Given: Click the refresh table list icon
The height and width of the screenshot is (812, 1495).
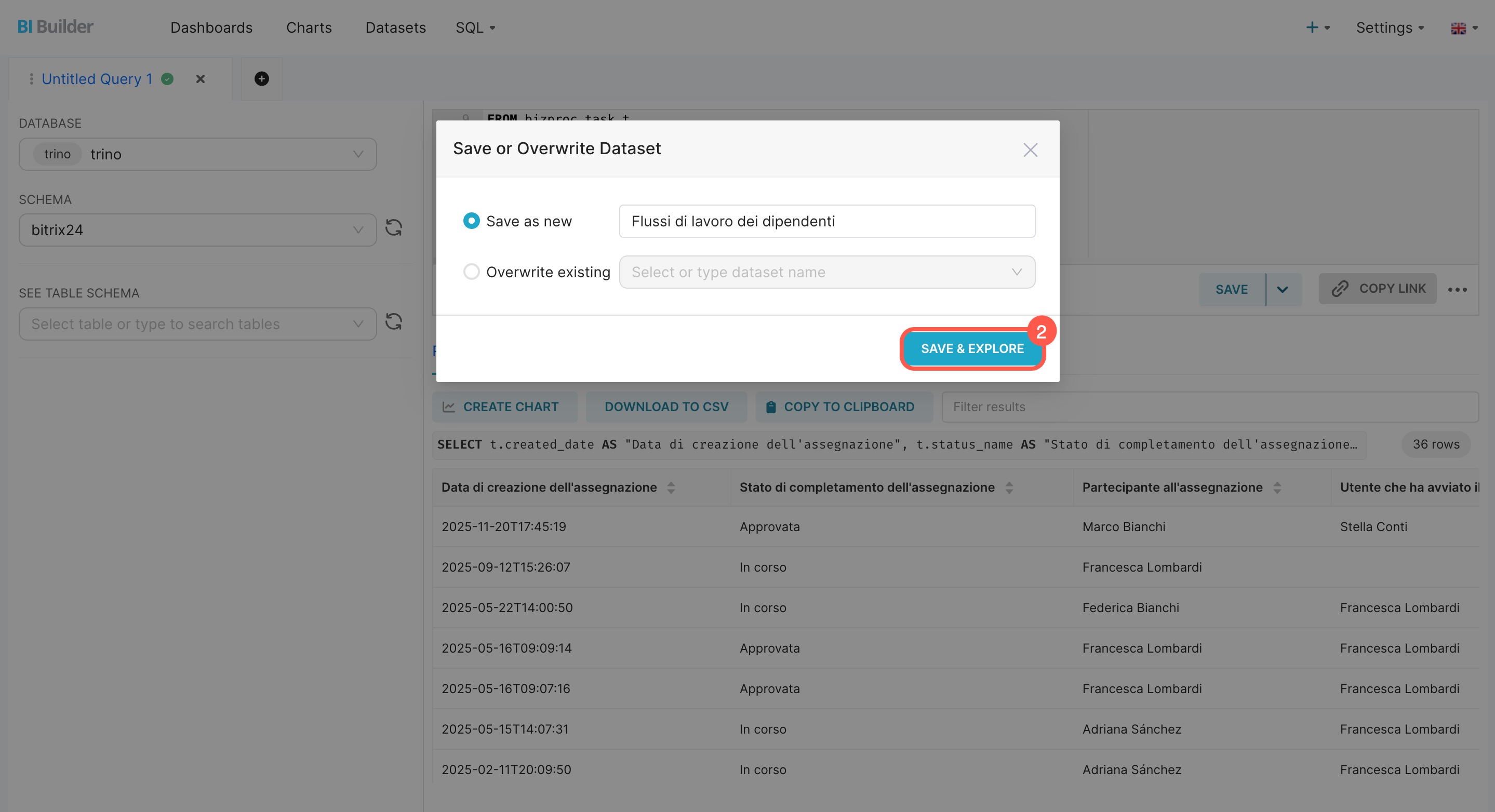Looking at the screenshot, I should [x=393, y=322].
